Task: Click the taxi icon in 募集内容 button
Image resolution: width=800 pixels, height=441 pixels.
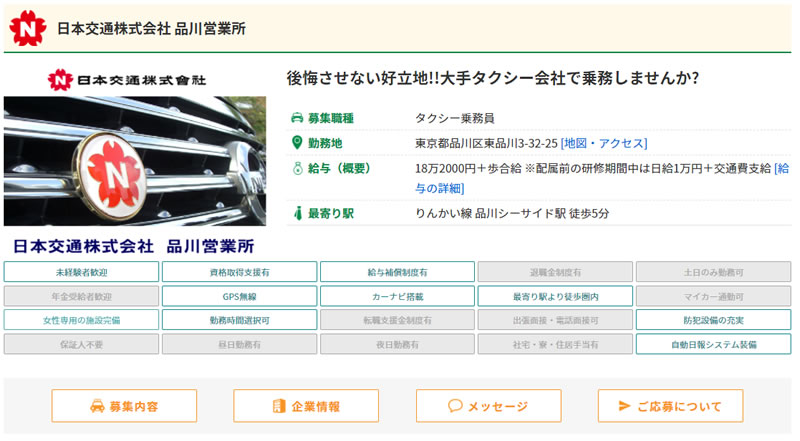Action: pyautogui.click(x=97, y=406)
